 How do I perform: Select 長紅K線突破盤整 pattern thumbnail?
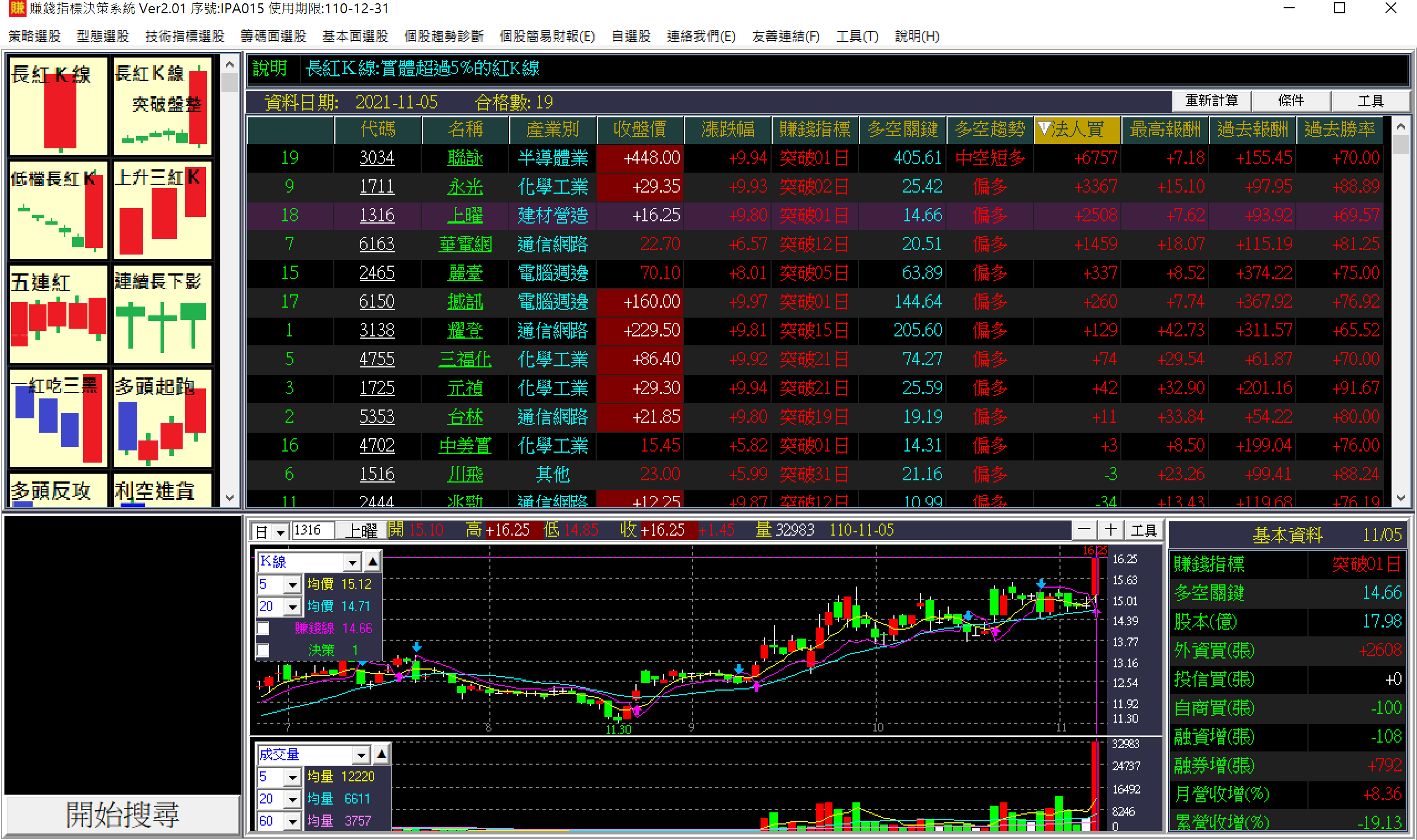click(162, 106)
